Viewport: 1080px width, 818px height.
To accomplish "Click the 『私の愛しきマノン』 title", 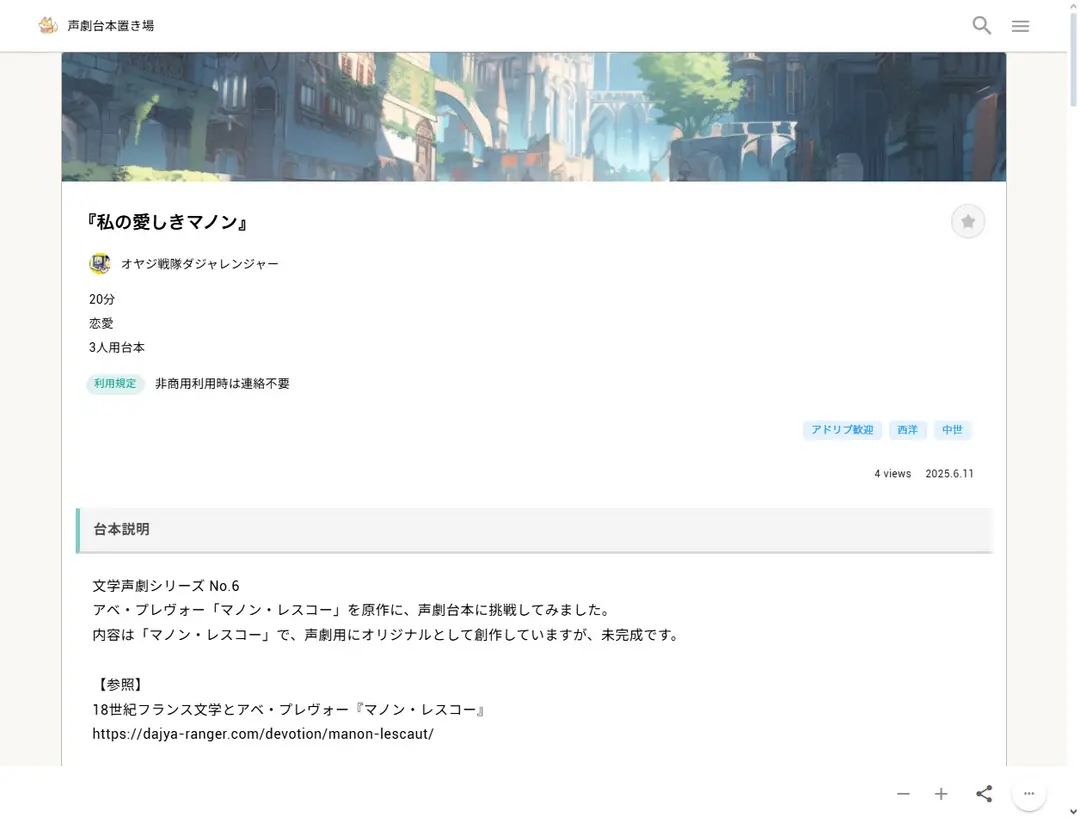I will tap(167, 222).
